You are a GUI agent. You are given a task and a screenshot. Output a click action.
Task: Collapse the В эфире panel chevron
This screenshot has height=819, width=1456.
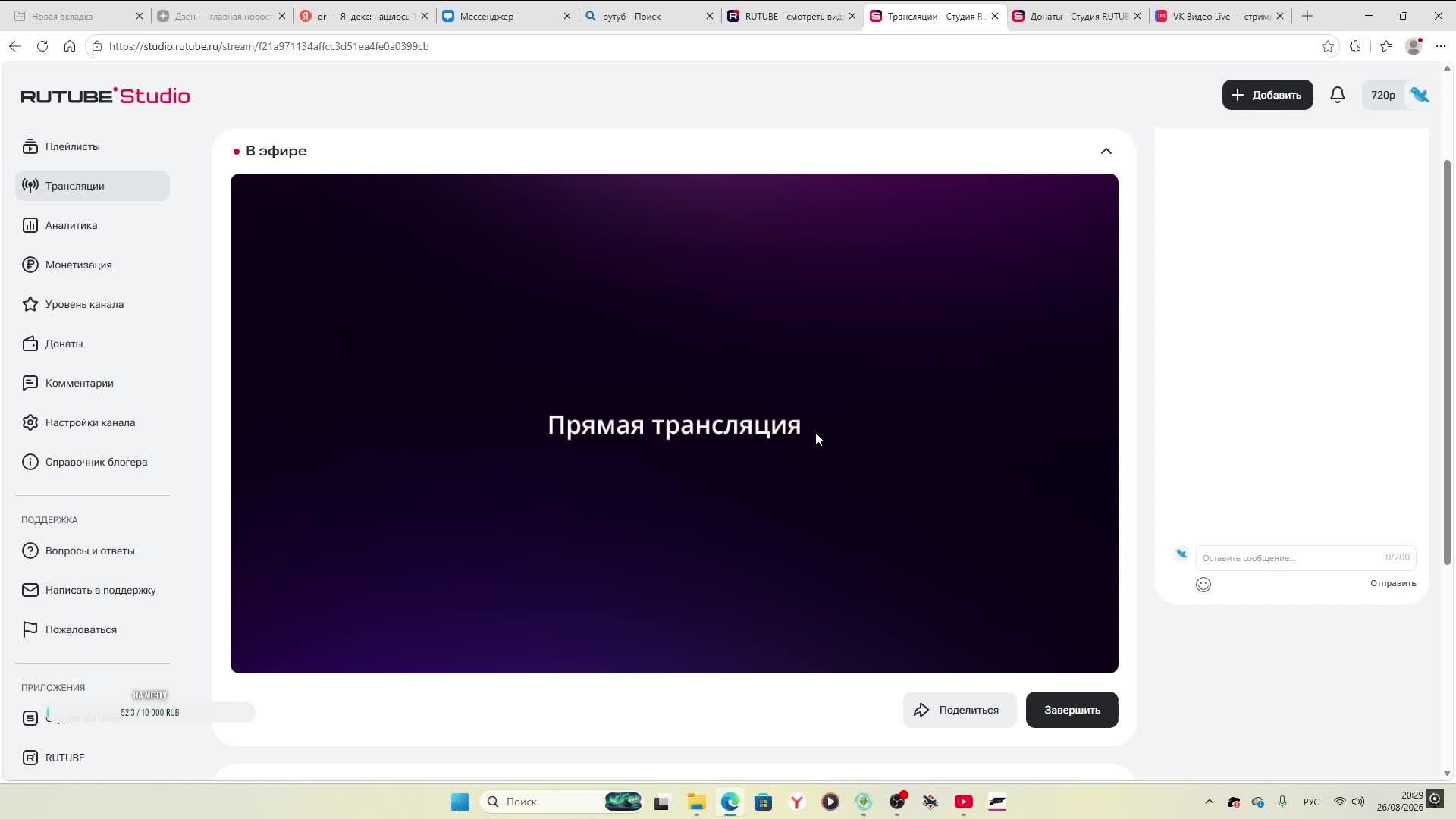[x=1106, y=151]
